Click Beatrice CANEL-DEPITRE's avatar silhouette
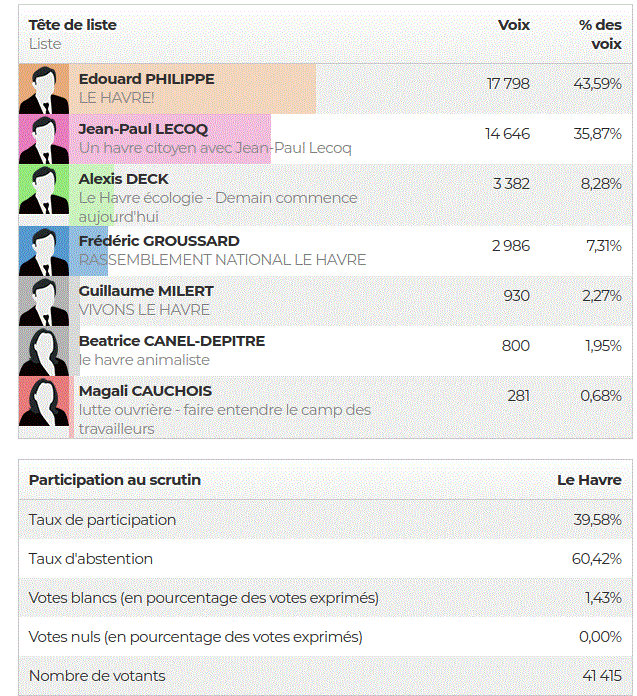The height and width of the screenshot is (696, 637). pyautogui.click(x=44, y=351)
